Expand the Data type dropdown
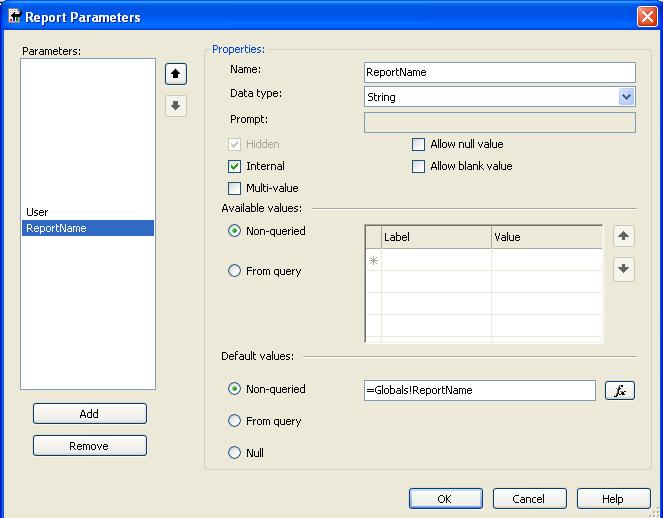 [x=626, y=97]
